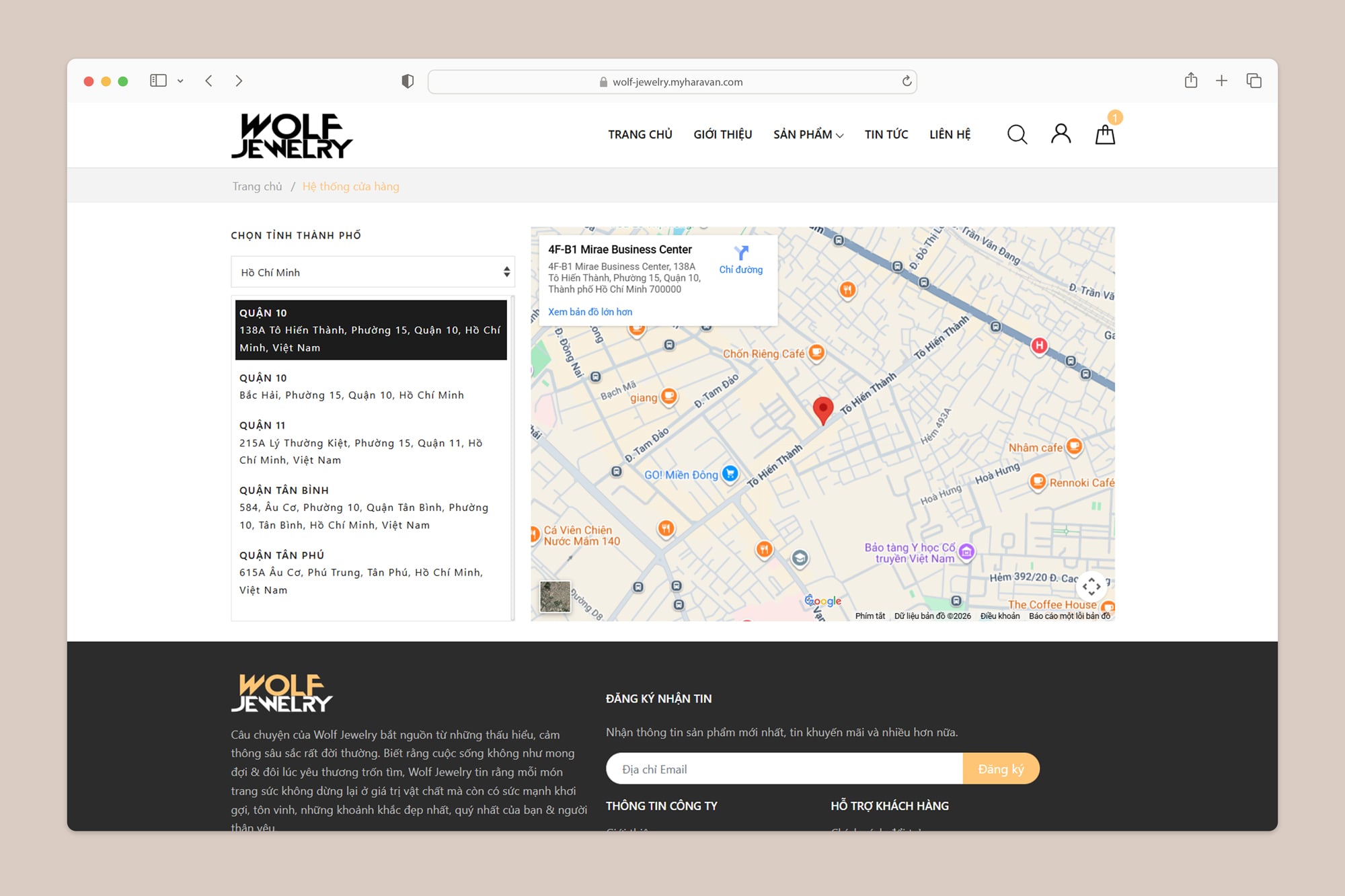Switch map to satellite view thumbnail
The image size is (1345, 896).
click(555, 596)
